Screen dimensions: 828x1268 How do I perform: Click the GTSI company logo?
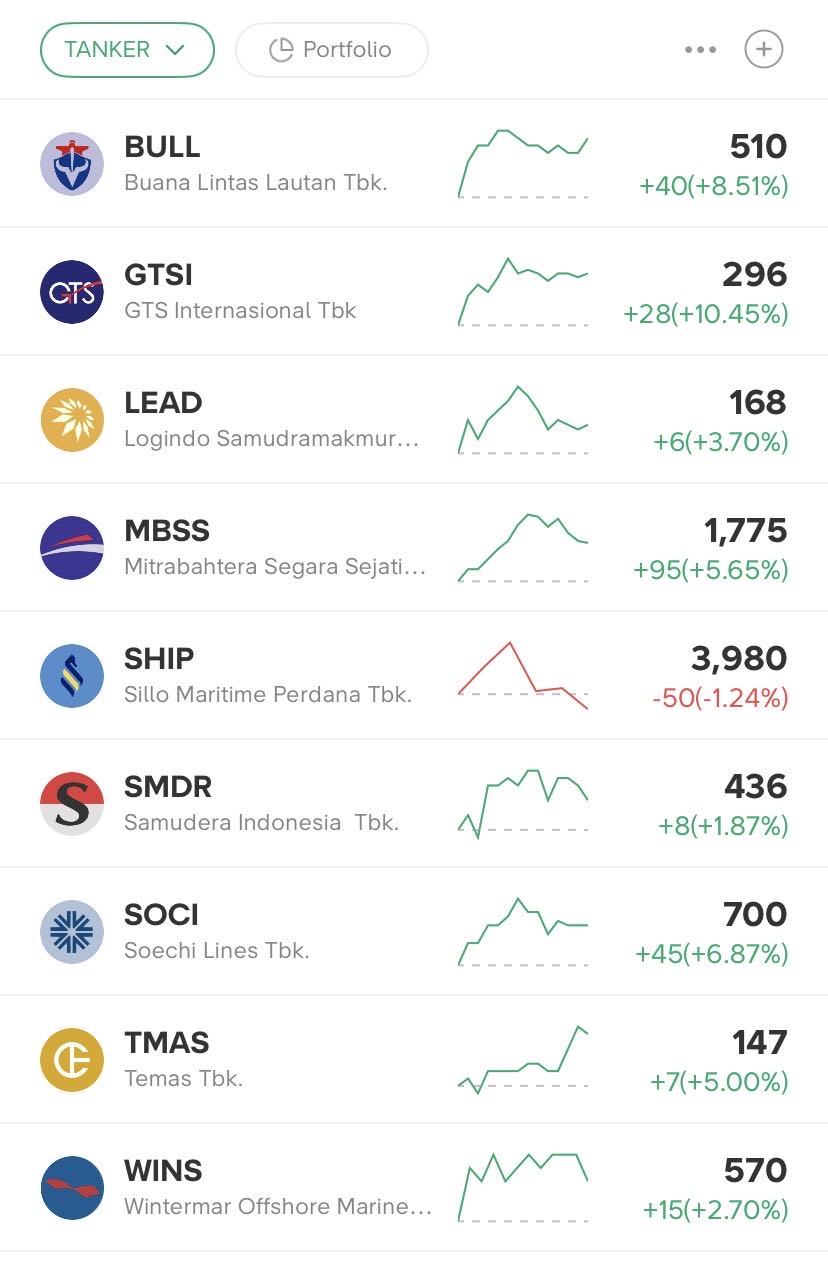pyautogui.click(x=72, y=292)
